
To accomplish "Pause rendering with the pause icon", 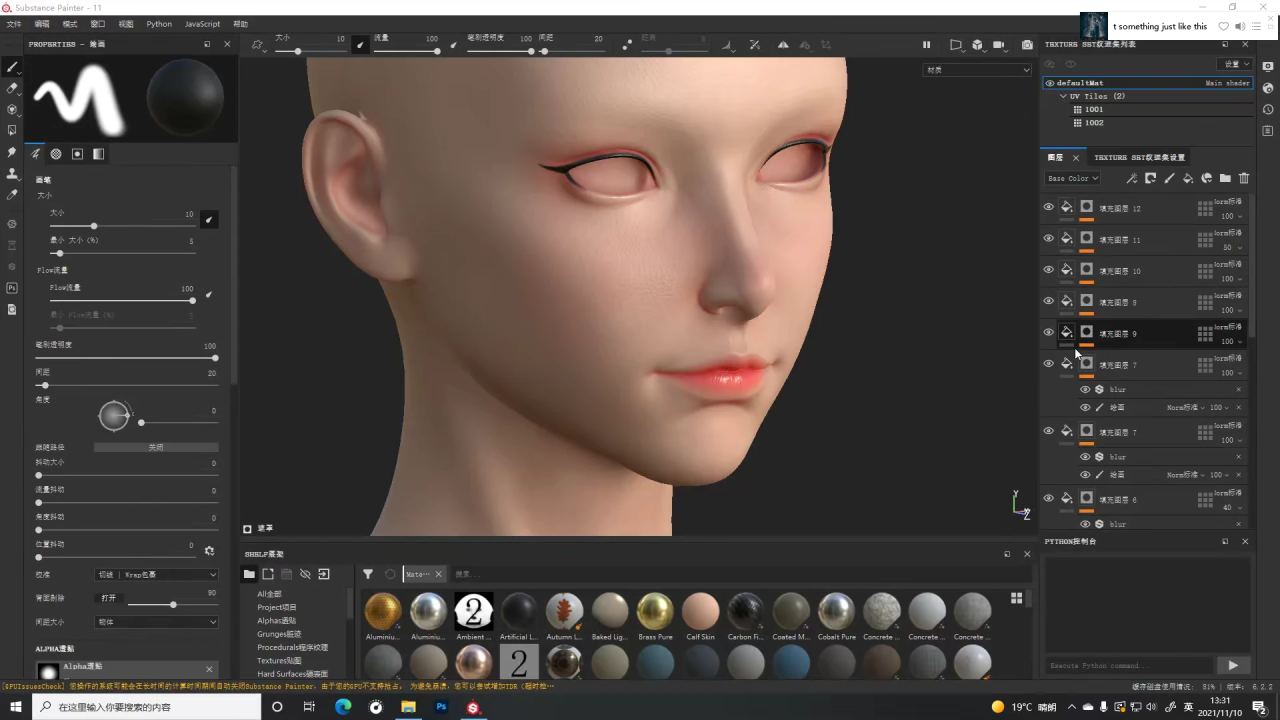I will point(926,44).
